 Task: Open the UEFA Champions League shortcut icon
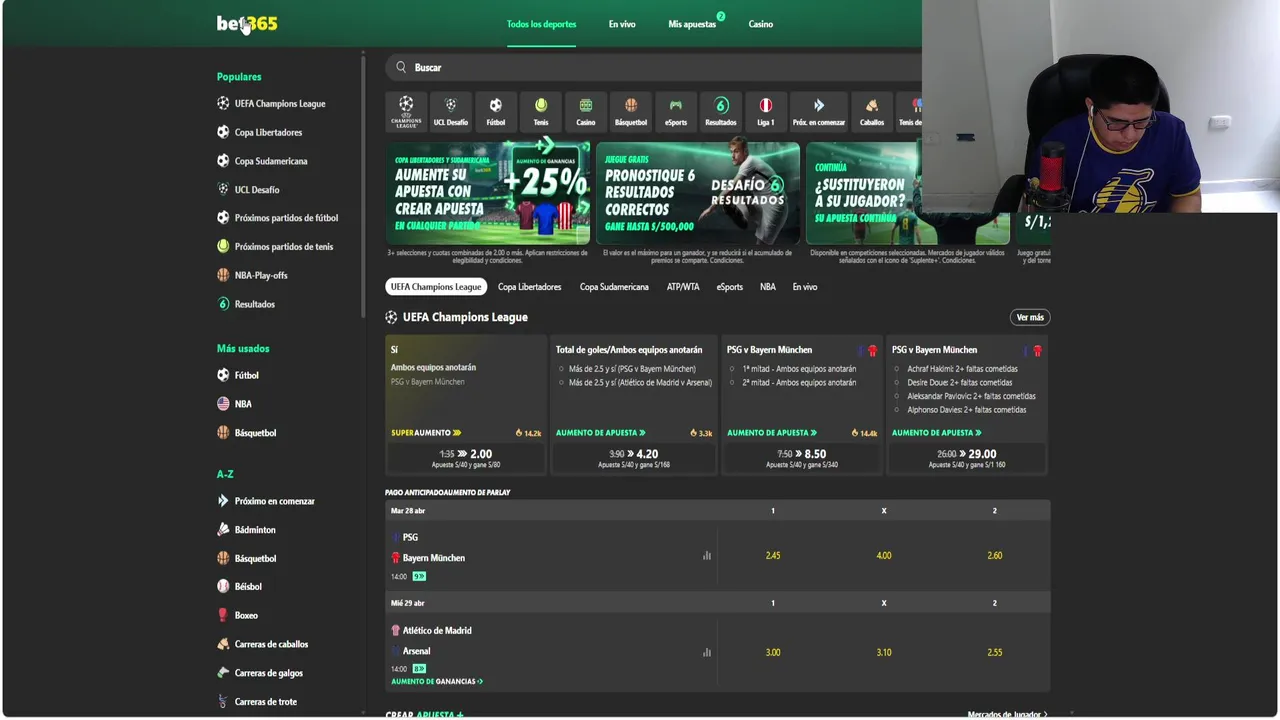[x=406, y=111]
